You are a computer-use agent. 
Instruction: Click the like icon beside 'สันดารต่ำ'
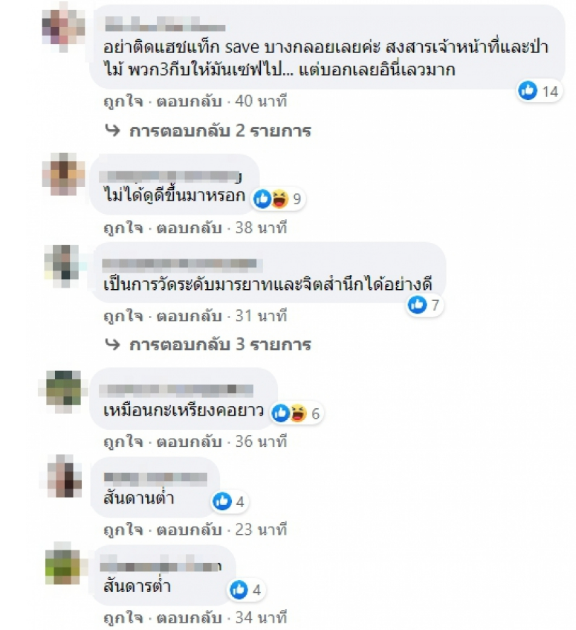point(239,589)
